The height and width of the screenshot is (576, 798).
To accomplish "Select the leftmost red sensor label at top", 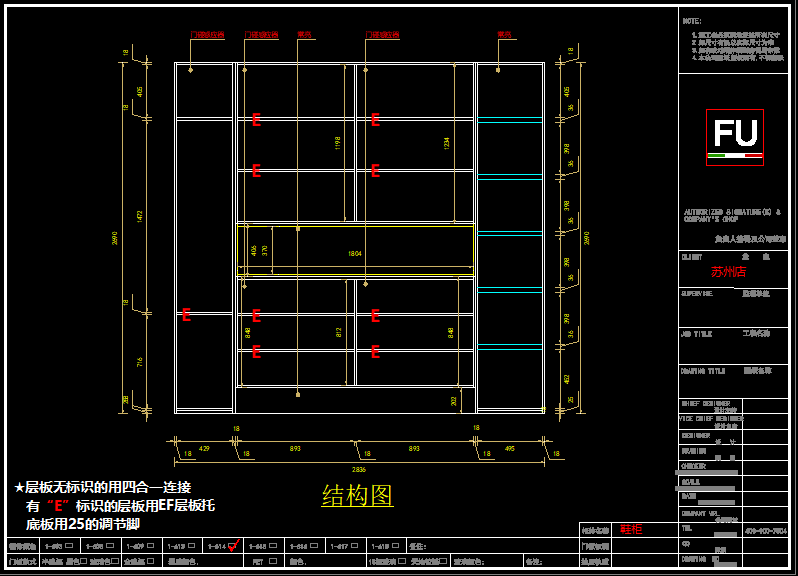I will point(207,35).
